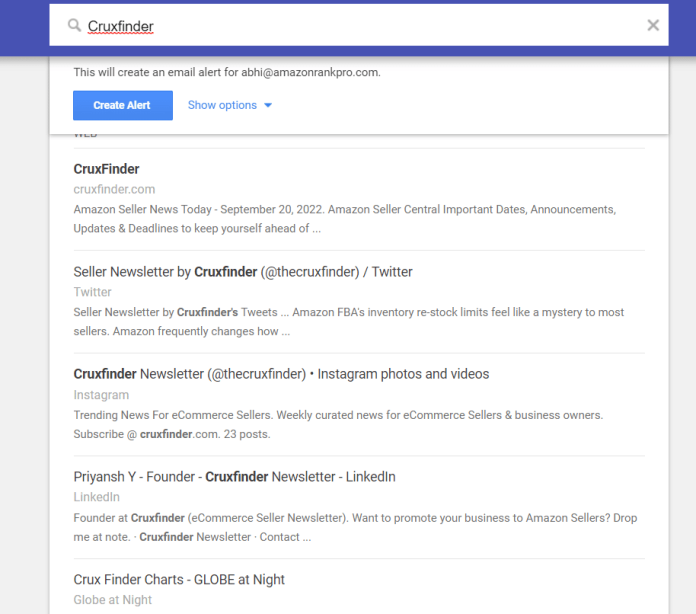Click the search magnifier icon
This screenshot has height=614, width=696.
tap(74, 25)
